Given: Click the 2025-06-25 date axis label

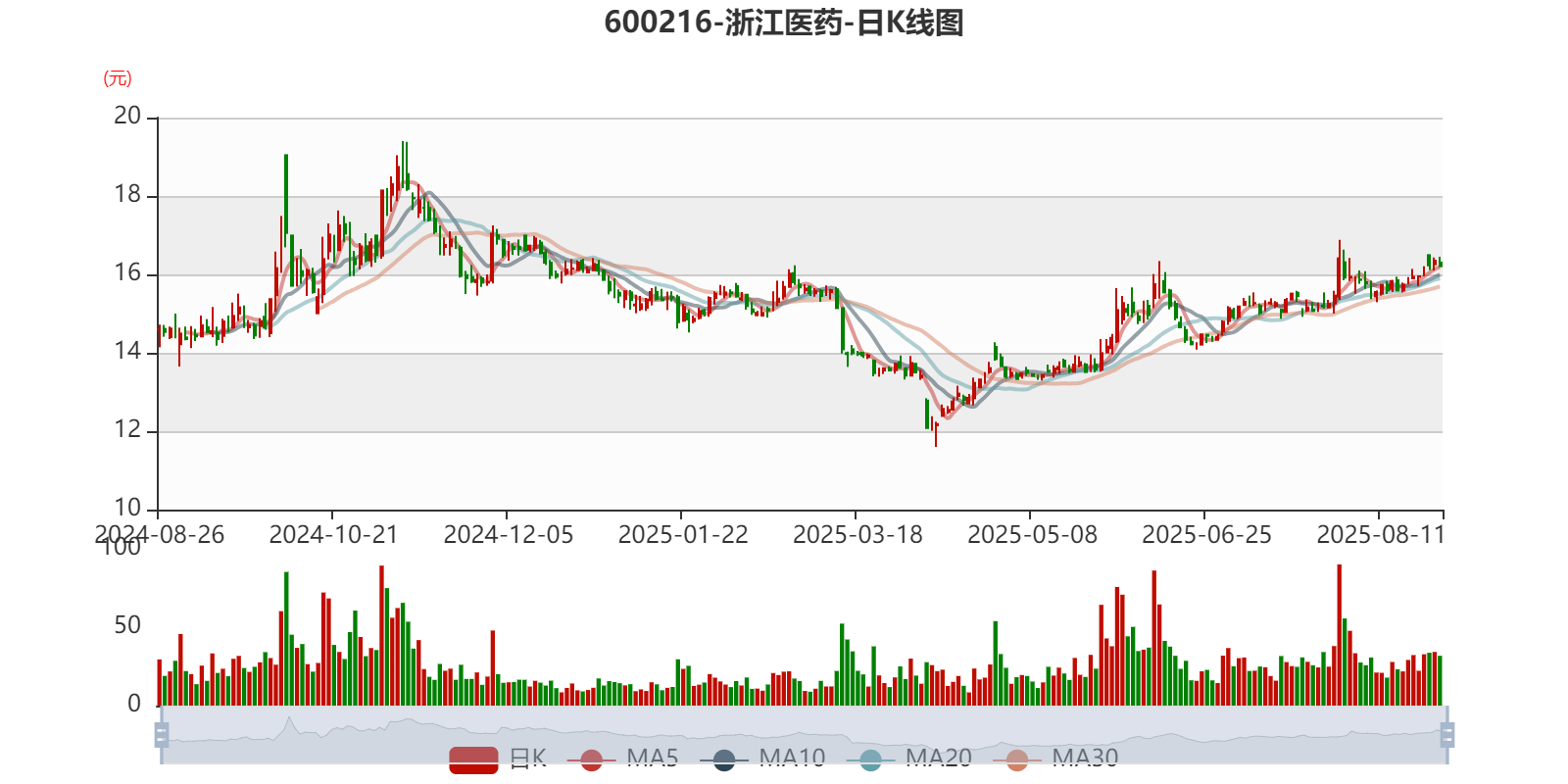Looking at the screenshot, I should click(1206, 535).
